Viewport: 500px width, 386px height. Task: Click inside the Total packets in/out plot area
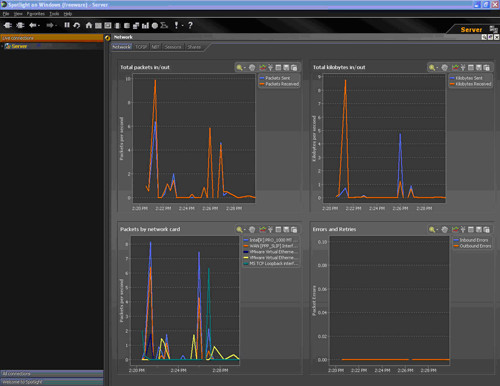(x=194, y=138)
